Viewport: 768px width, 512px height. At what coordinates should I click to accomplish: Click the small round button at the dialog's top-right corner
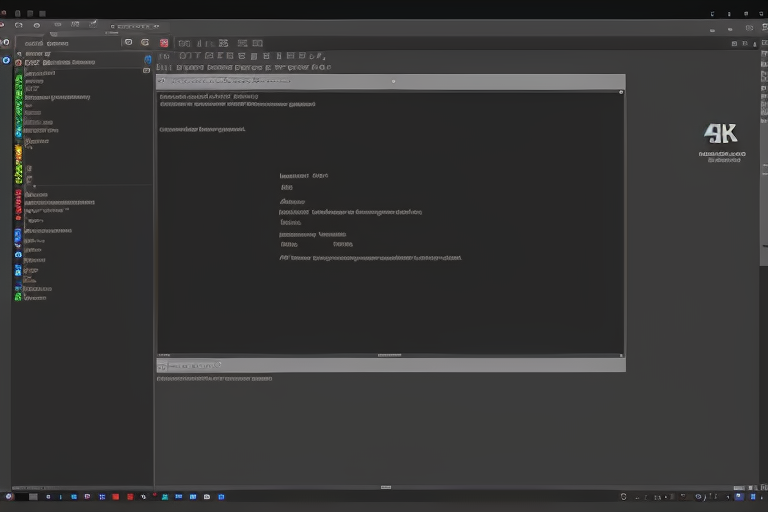pos(620,93)
